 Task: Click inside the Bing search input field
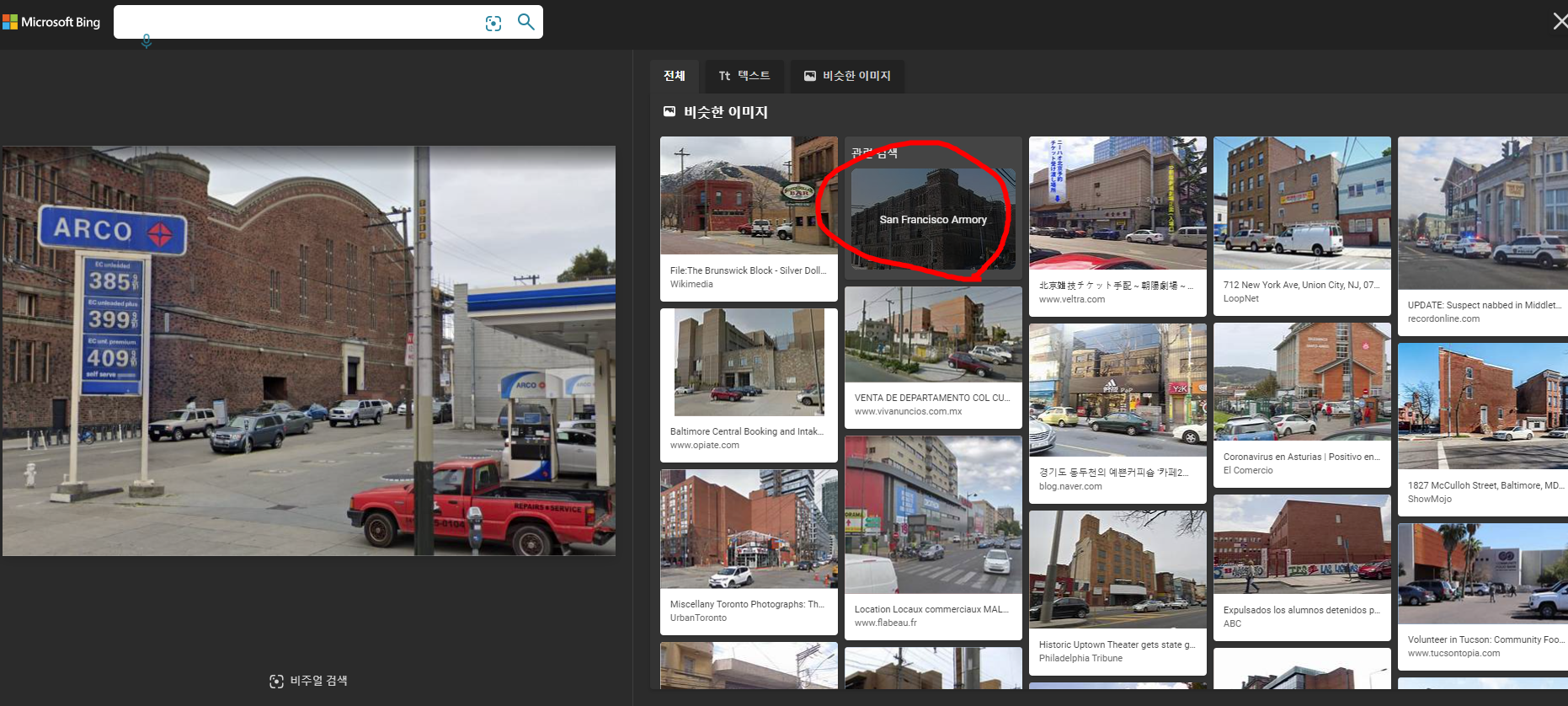click(x=299, y=22)
